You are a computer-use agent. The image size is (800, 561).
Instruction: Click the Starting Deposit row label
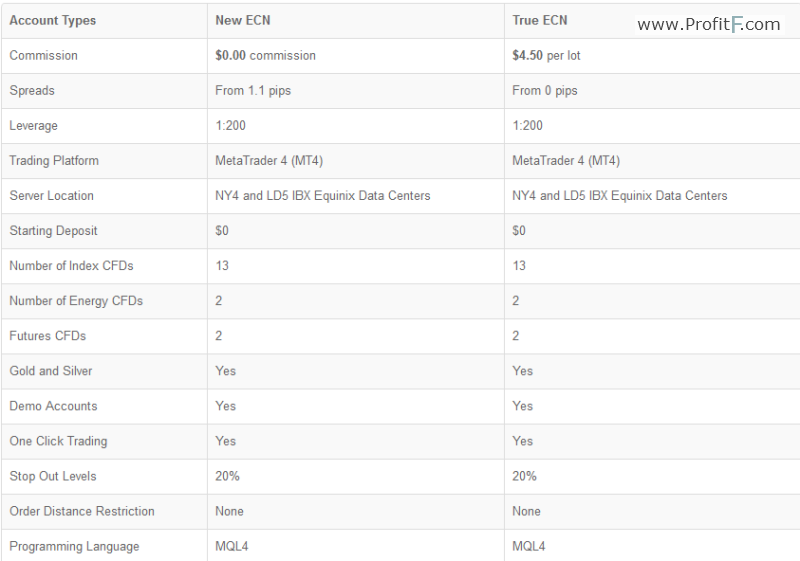53,231
